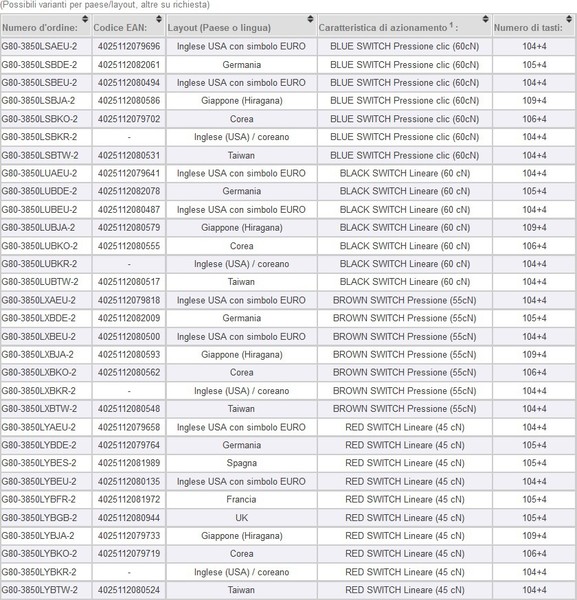Image resolution: width=577 pixels, height=600 pixels.
Task: Select order number G80-3850LYBES-2
Action: [x=39, y=463]
